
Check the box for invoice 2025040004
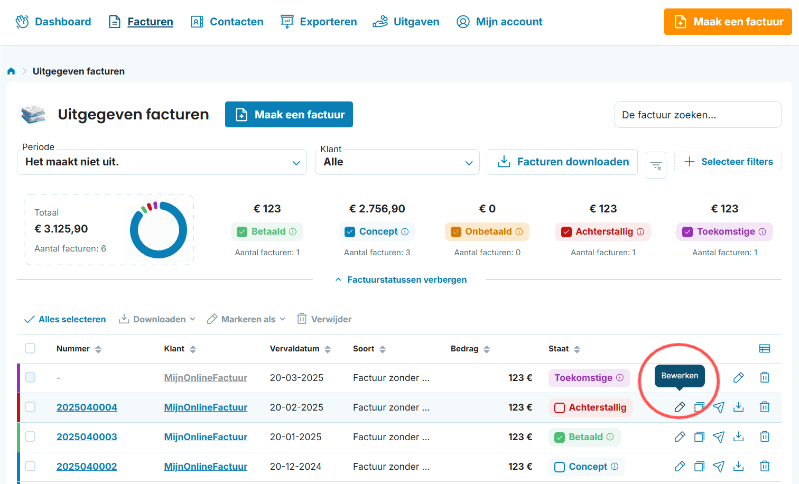click(x=30, y=407)
